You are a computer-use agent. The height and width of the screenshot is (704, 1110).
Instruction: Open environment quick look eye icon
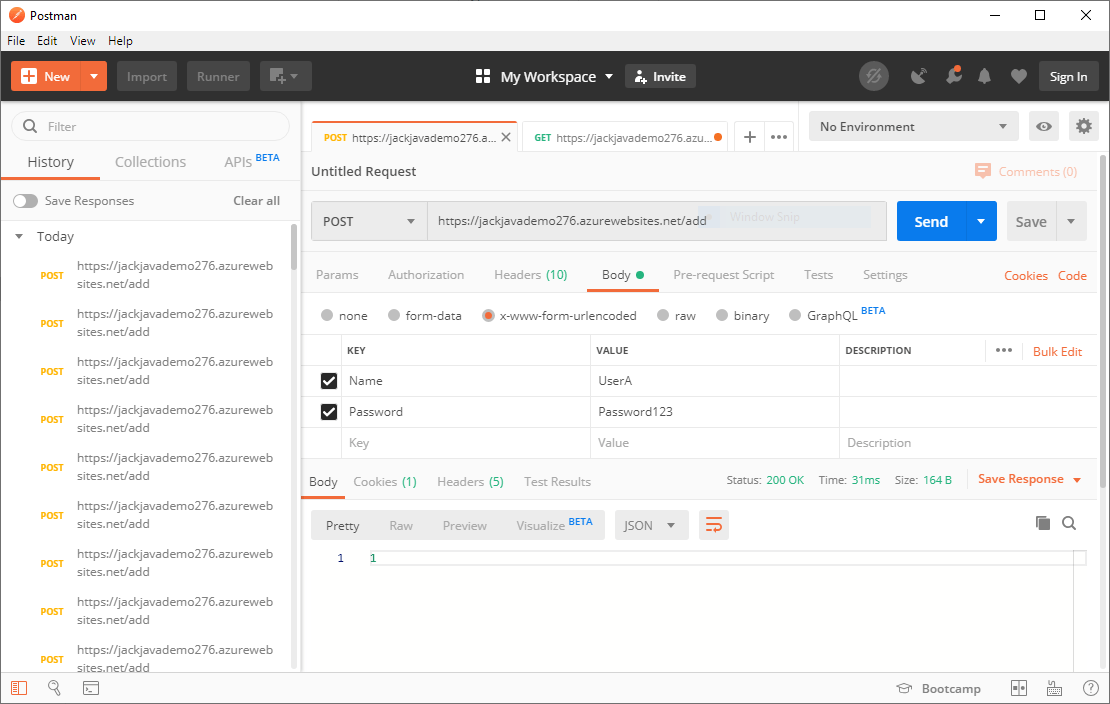click(x=1043, y=126)
